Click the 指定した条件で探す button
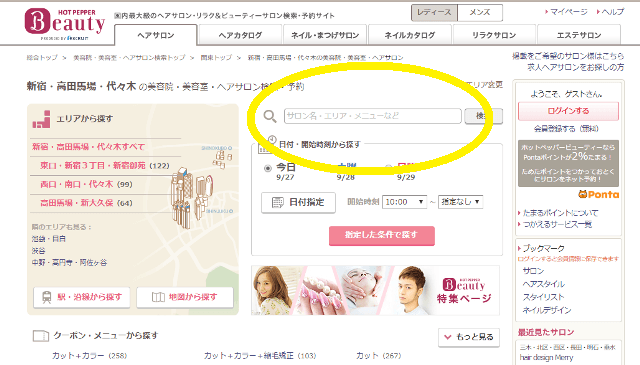The image size is (640, 365). coord(382,236)
